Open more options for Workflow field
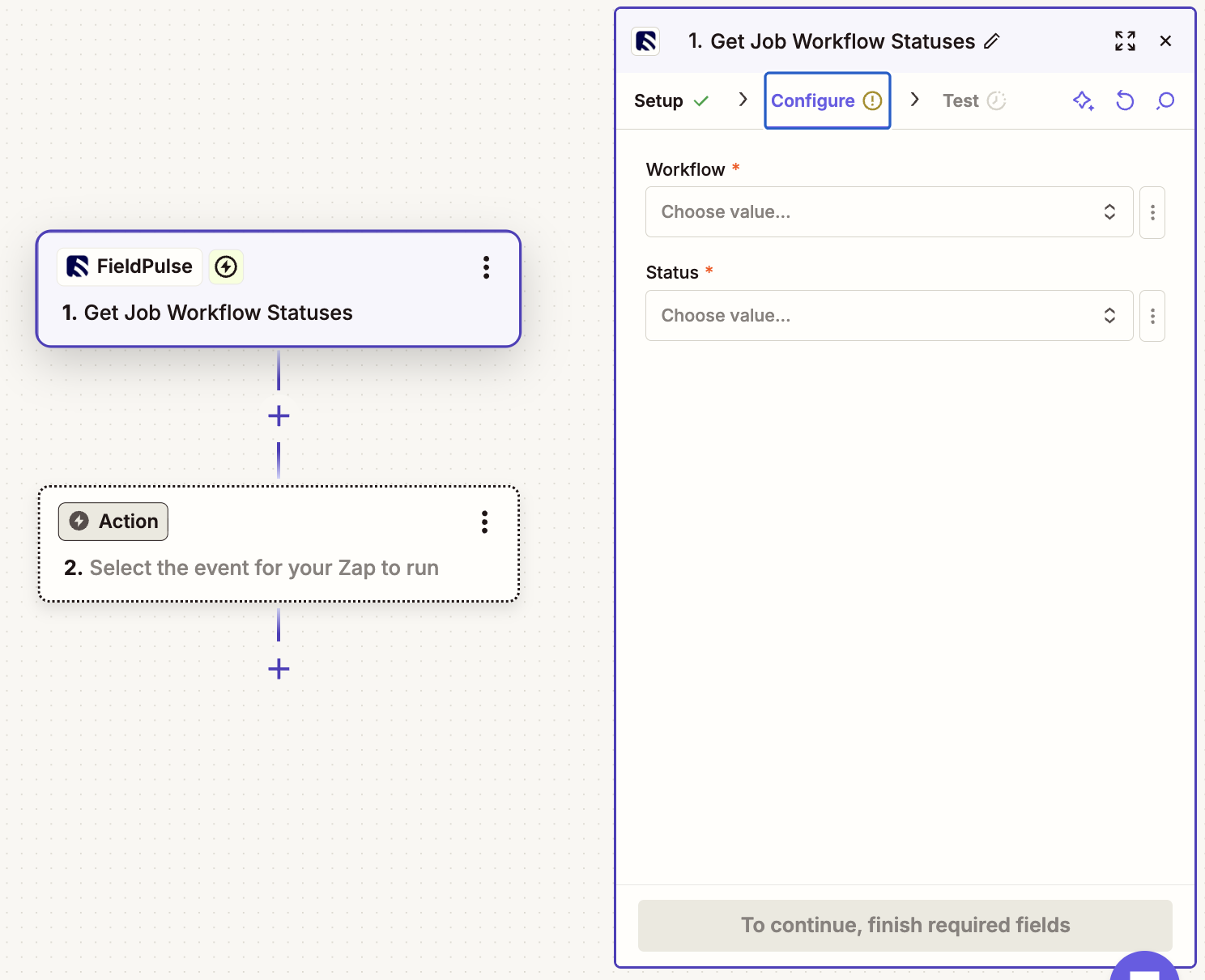The width and height of the screenshot is (1205, 980). point(1152,212)
